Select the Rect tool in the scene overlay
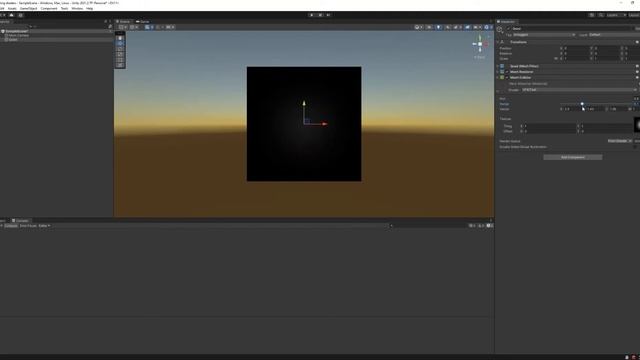 click(120, 59)
